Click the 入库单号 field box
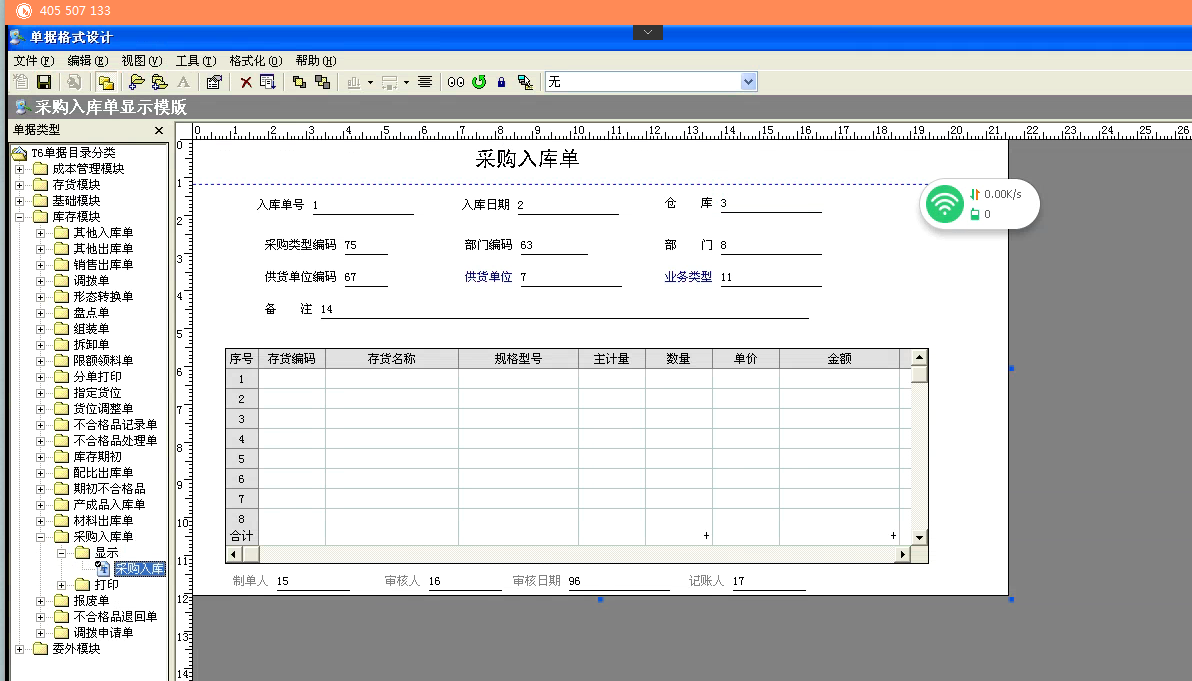 (x=363, y=205)
